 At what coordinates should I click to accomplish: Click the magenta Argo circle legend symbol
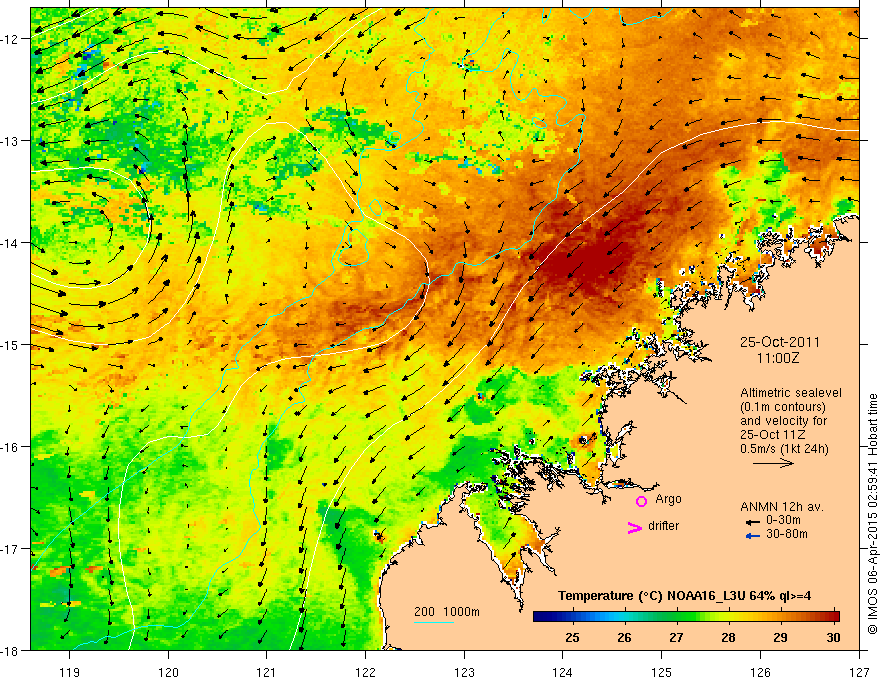click(641, 501)
